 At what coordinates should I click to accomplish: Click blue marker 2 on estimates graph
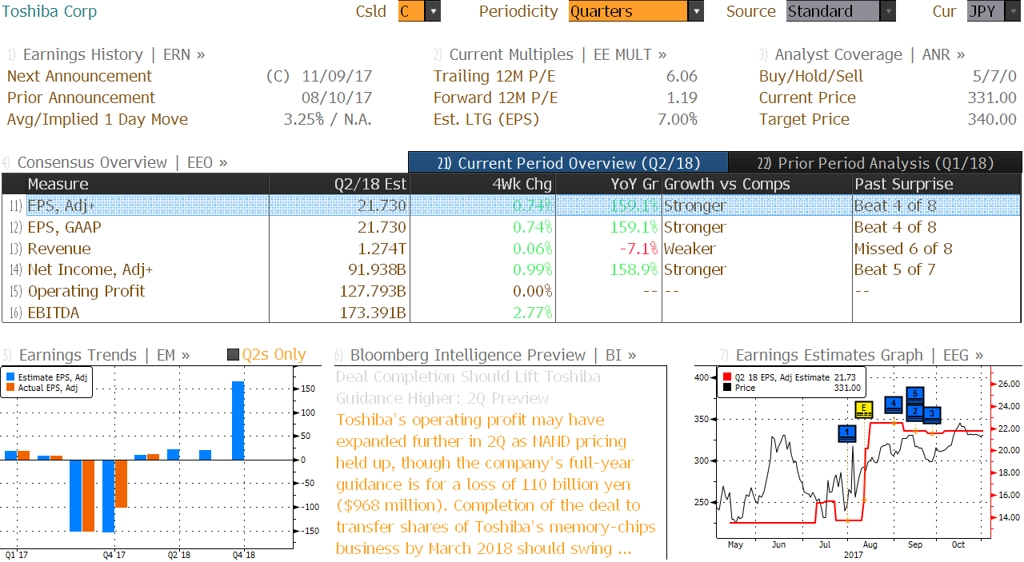[x=915, y=412]
